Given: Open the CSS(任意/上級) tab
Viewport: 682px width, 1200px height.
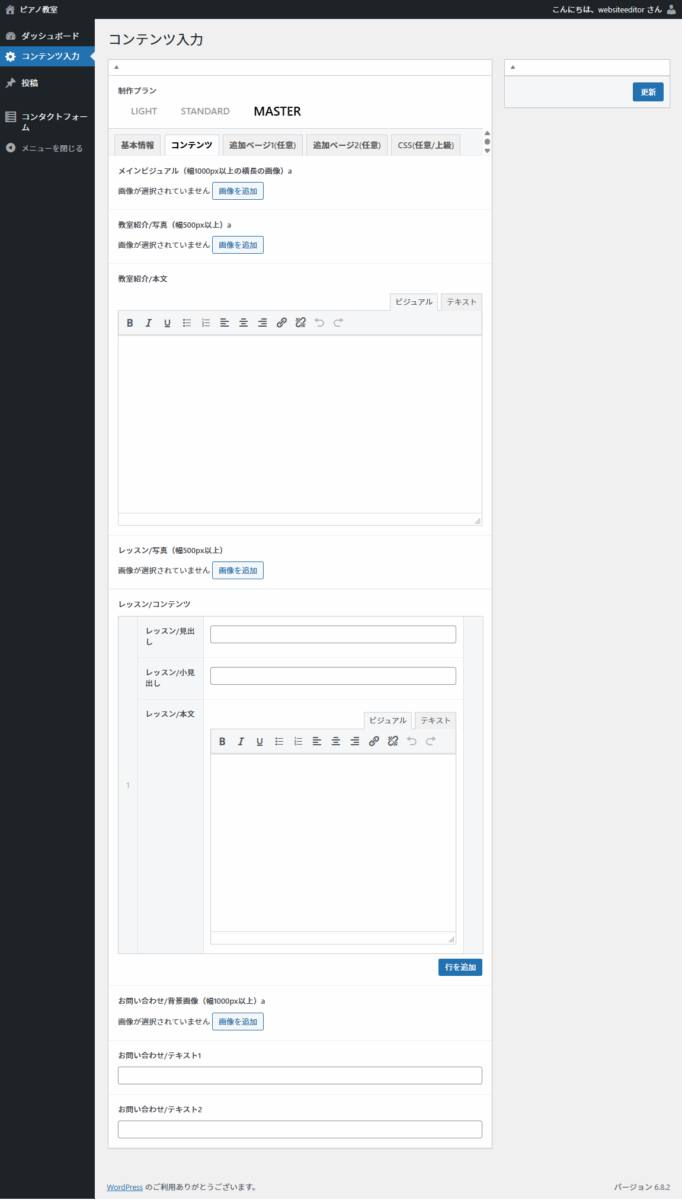Looking at the screenshot, I should pyautogui.click(x=425, y=145).
